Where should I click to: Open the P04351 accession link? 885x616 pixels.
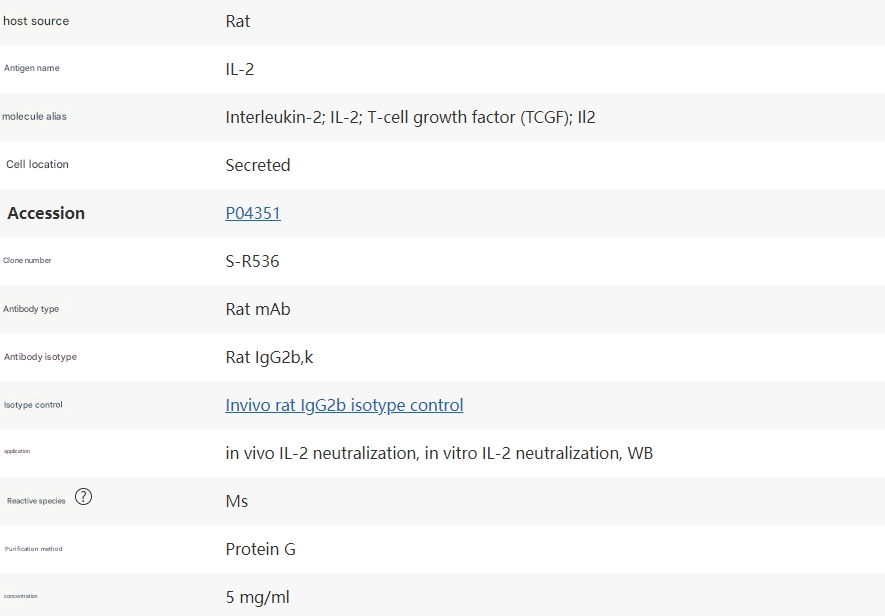(253, 213)
